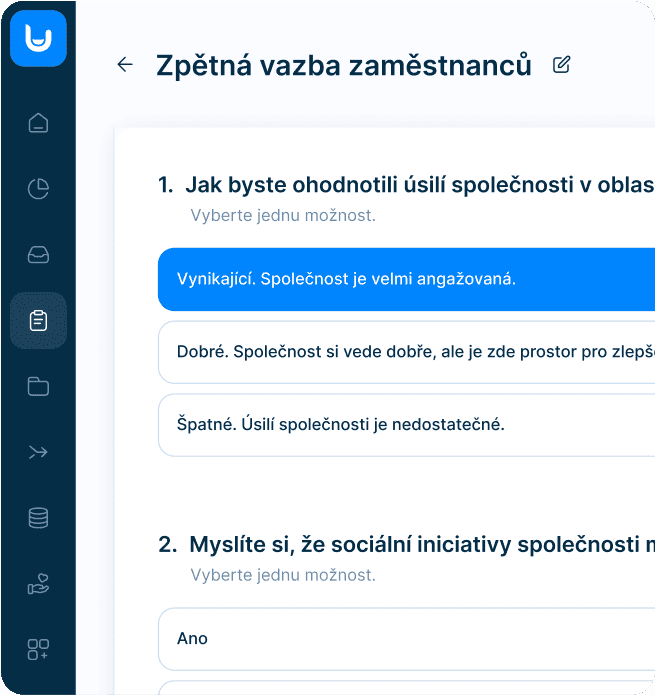655x695 pixels.
Task: Open the folder icon in sidebar
Action: tap(38, 386)
